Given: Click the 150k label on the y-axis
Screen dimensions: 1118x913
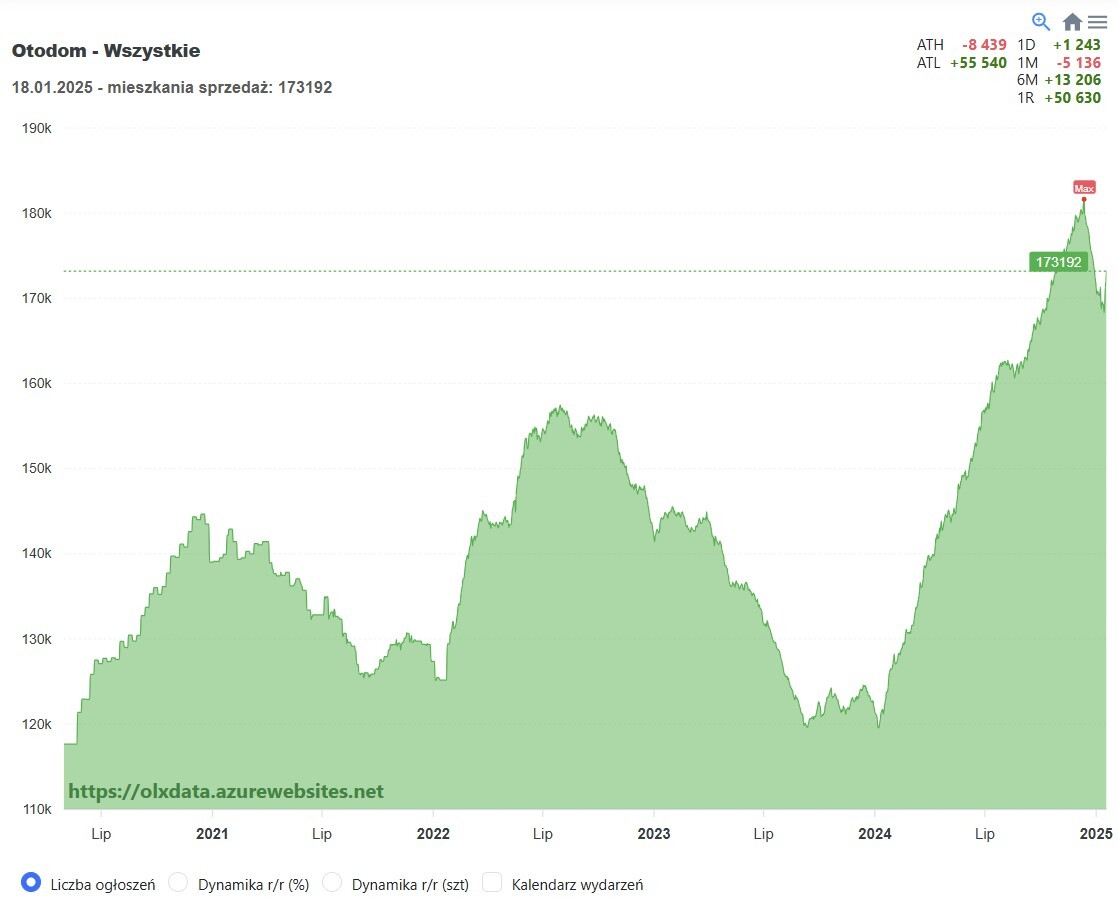Looking at the screenshot, I should click(x=38, y=469).
